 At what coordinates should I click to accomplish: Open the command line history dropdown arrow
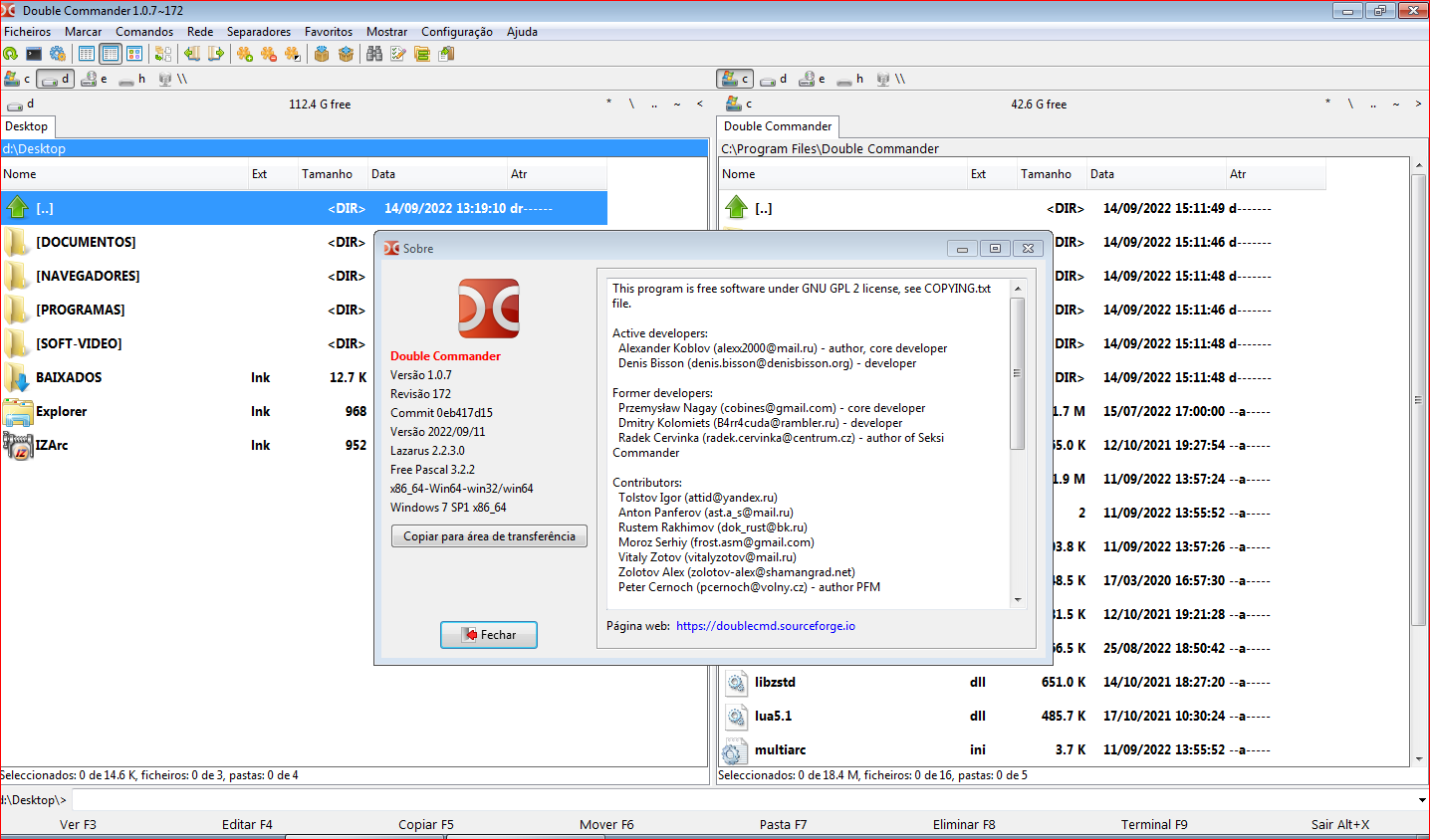(x=1421, y=800)
